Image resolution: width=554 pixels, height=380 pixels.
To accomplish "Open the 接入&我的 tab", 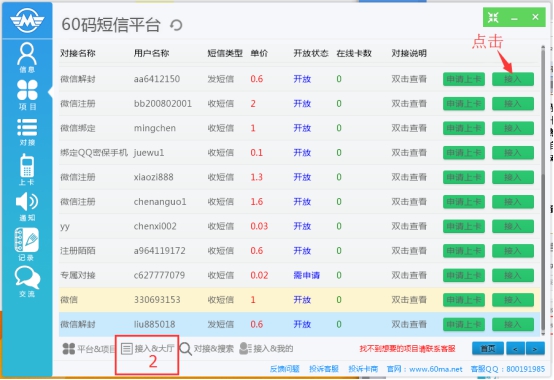I will click(x=266, y=349).
